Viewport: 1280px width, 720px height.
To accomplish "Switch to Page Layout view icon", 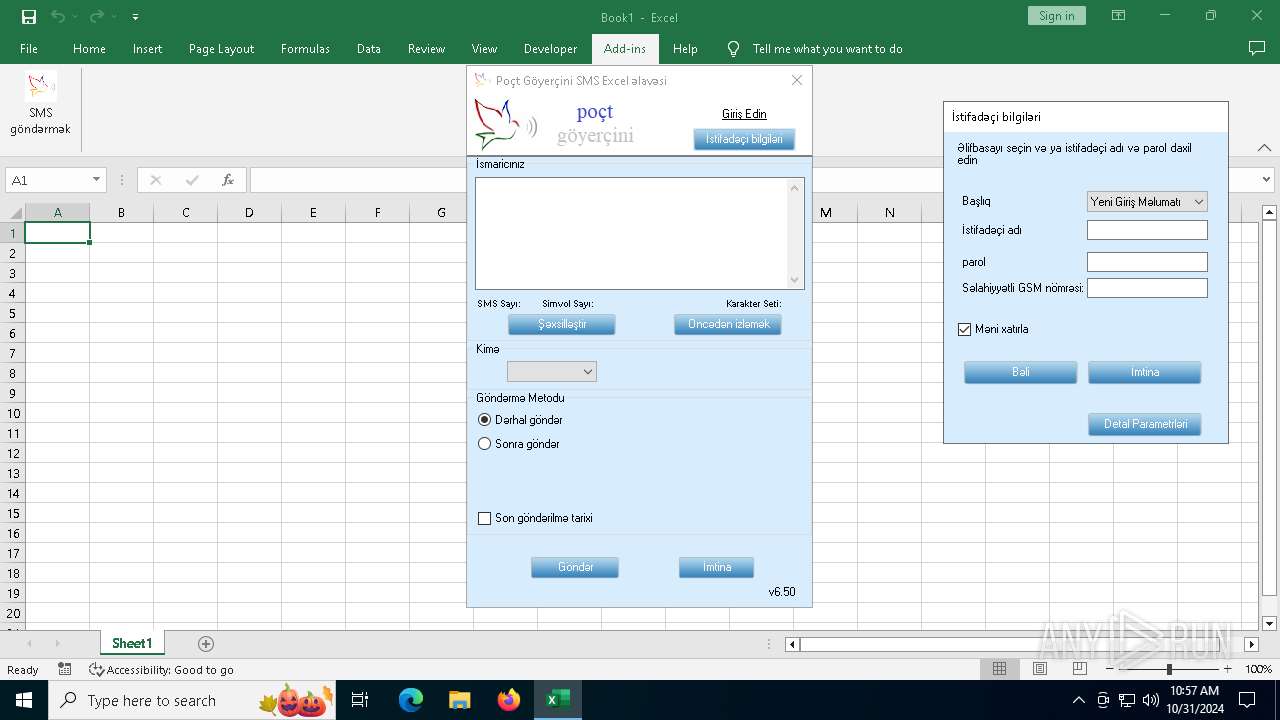I will pyautogui.click(x=1039, y=669).
